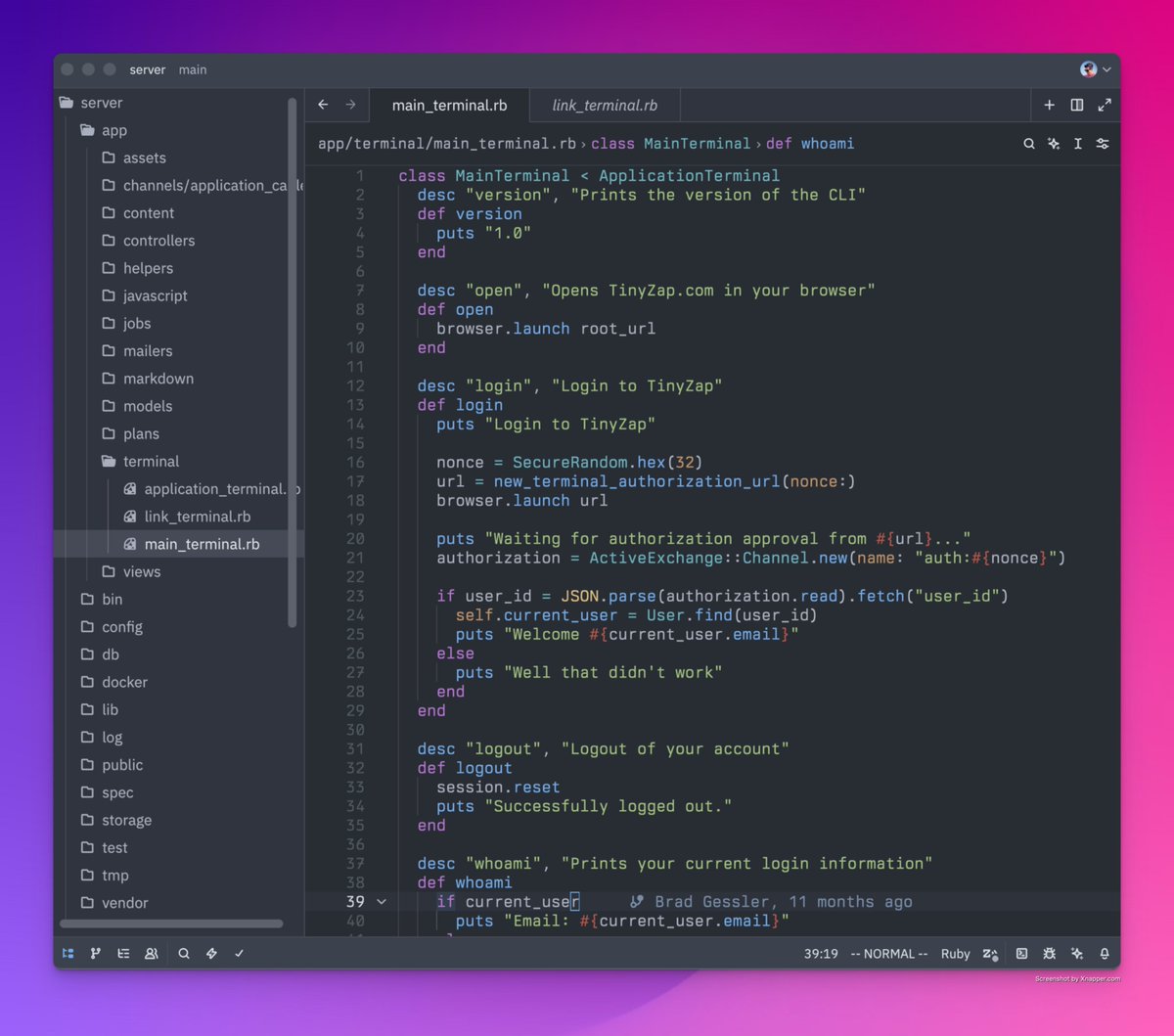Click the server project name in title bar

click(148, 69)
